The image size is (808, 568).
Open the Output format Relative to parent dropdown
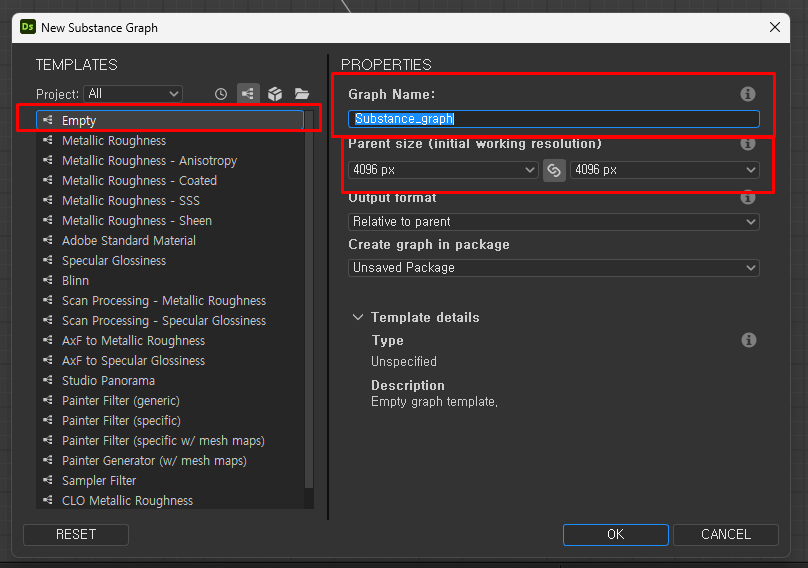pos(553,222)
